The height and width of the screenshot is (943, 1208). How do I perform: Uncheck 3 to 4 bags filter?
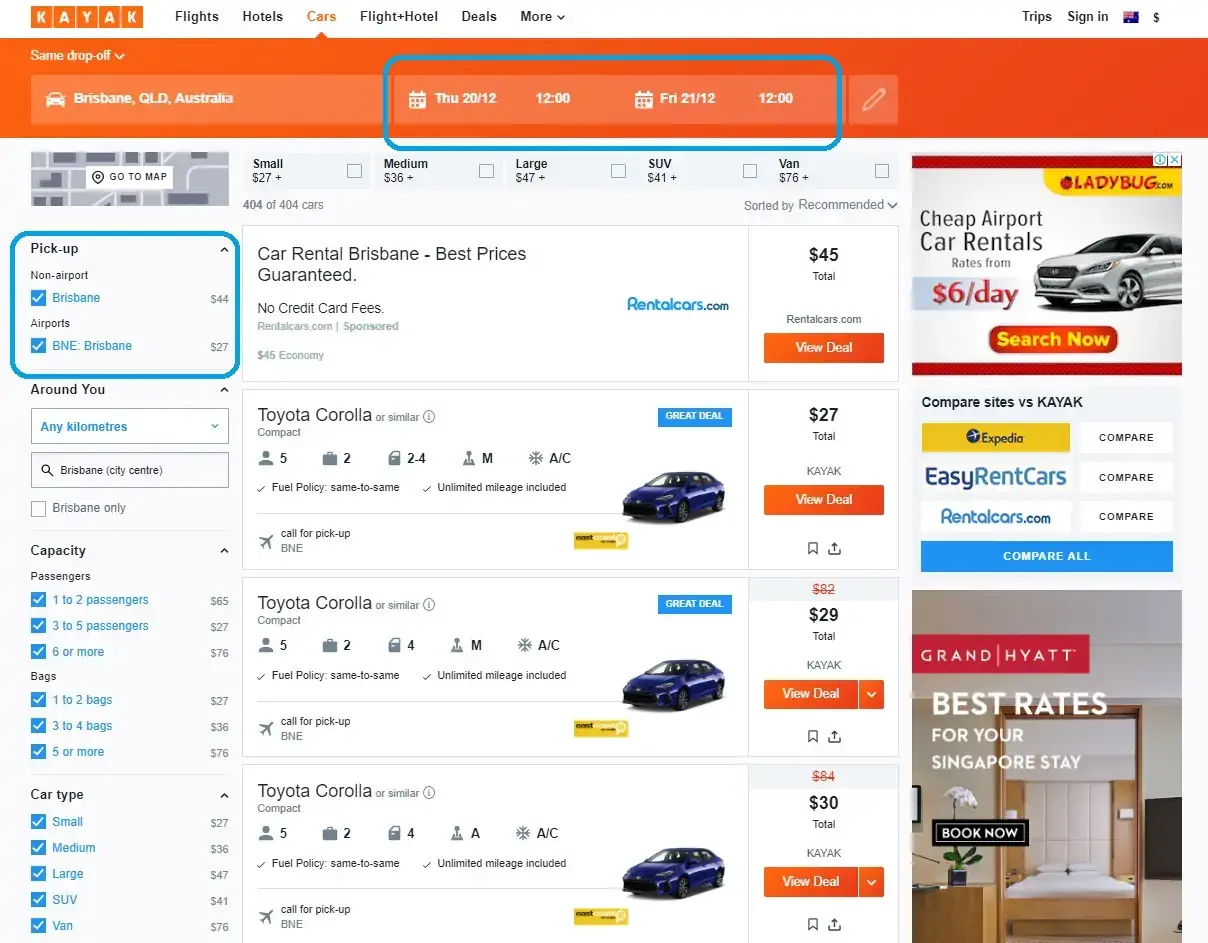(39, 726)
